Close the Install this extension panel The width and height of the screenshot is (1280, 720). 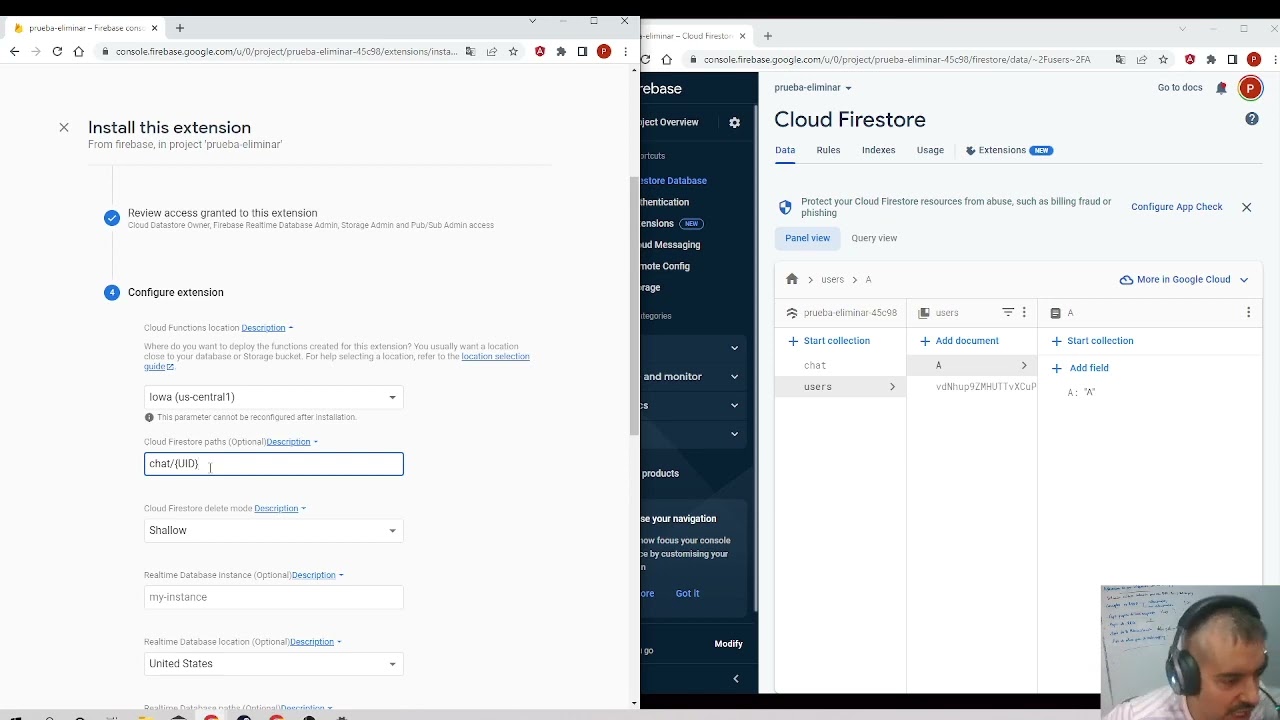tap(64, 127)
